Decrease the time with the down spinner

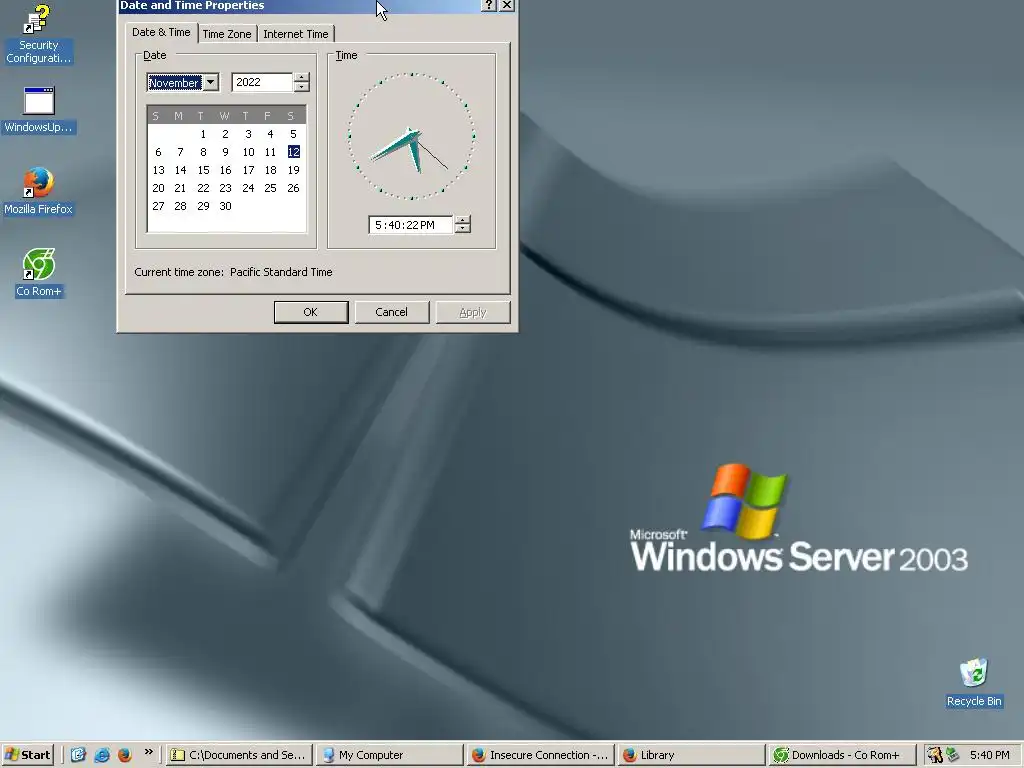click(x=462, y=229)
